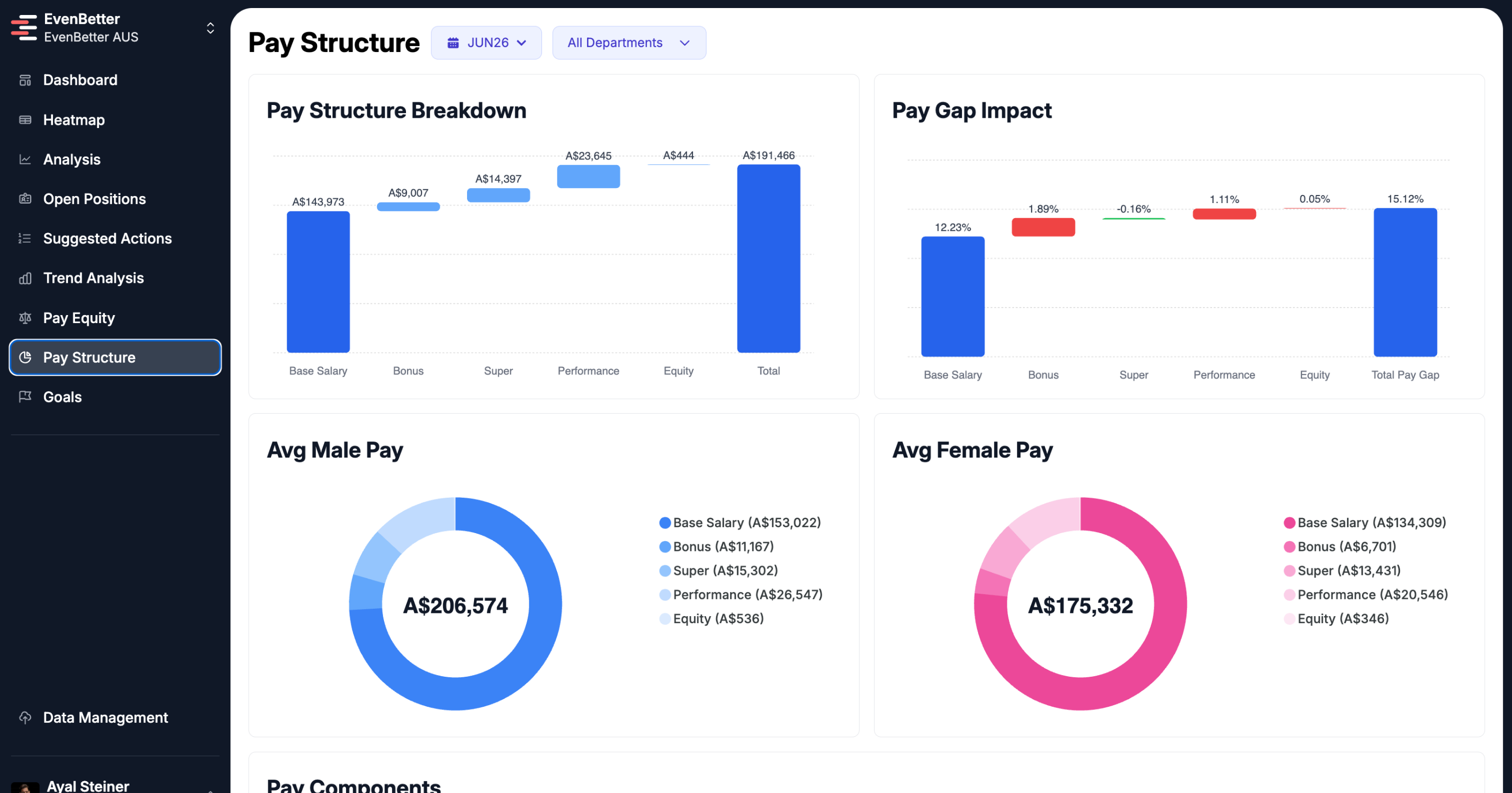Click the Performance (A$26,547) legend dot
This screenshot has width=1512, height=793.
click(665, 595)
